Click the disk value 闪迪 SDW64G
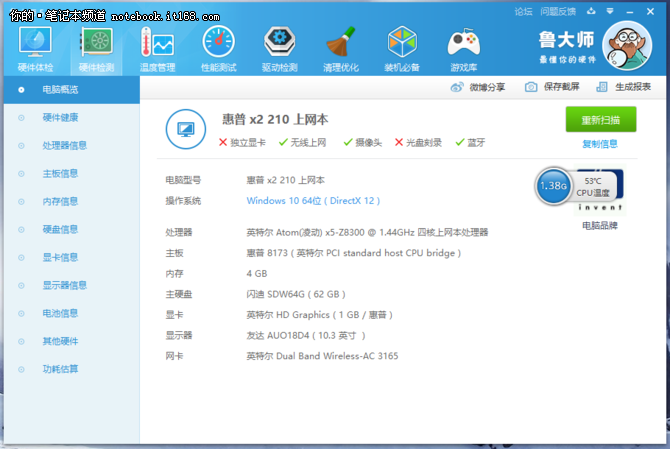 [296, 294]
